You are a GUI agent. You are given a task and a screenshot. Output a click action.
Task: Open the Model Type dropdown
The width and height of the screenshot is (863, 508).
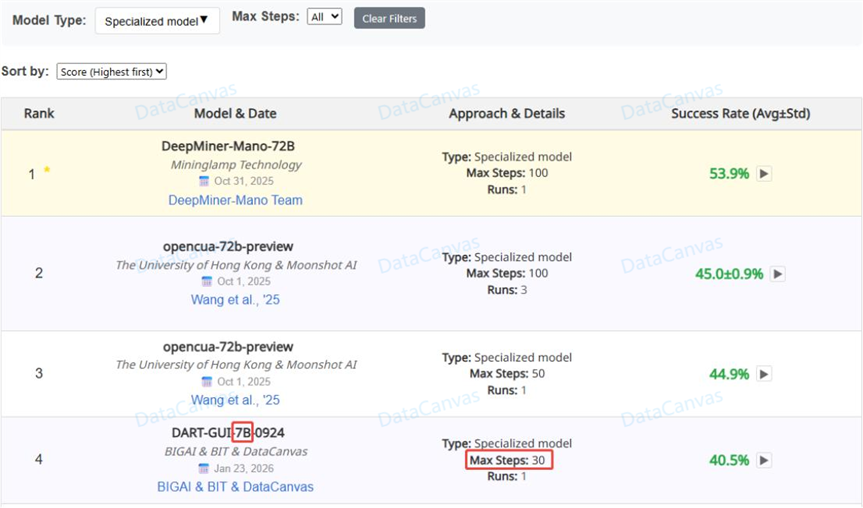click(157, 21)
